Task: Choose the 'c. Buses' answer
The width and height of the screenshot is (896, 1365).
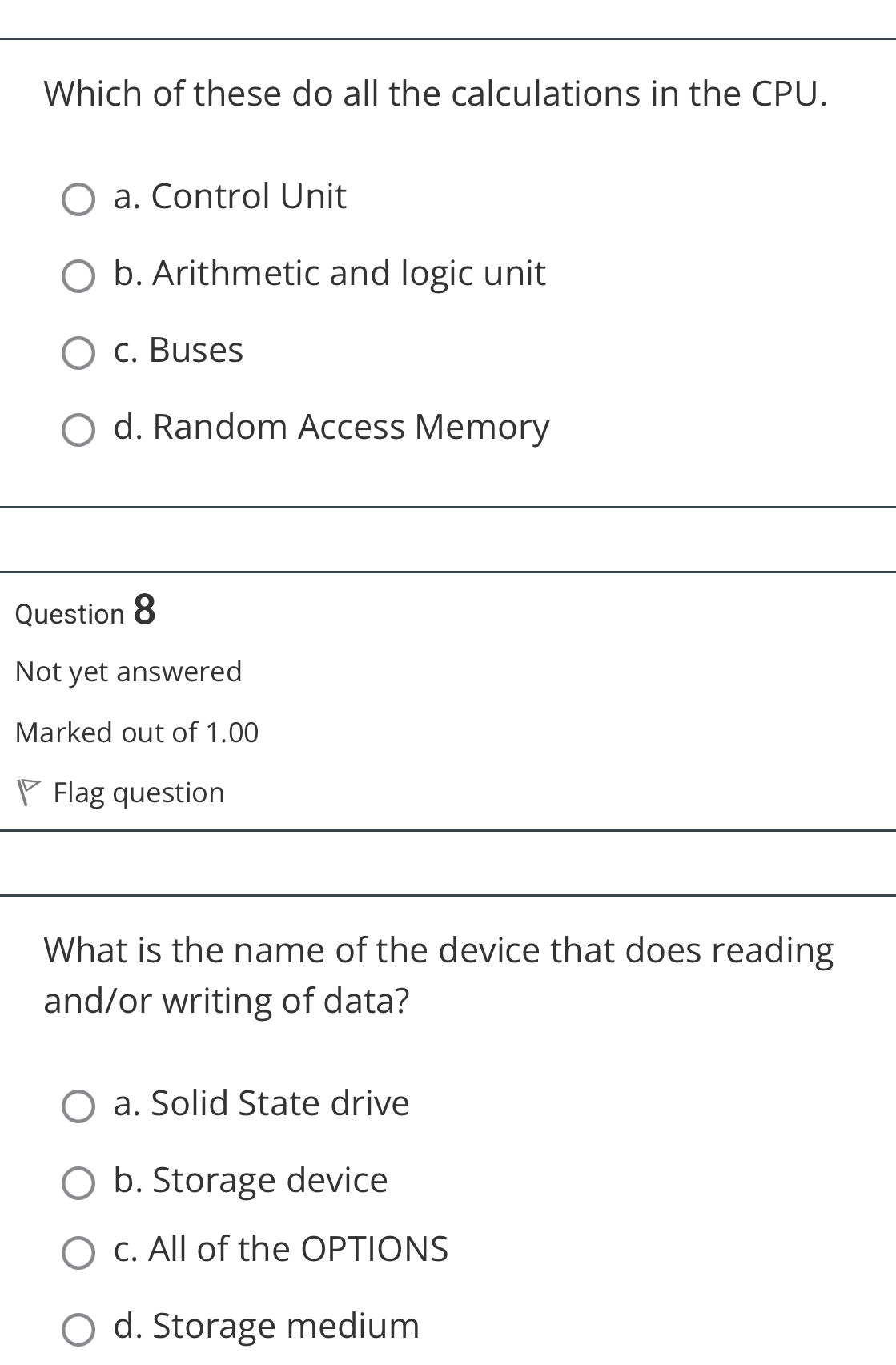Action: (78, 352)
